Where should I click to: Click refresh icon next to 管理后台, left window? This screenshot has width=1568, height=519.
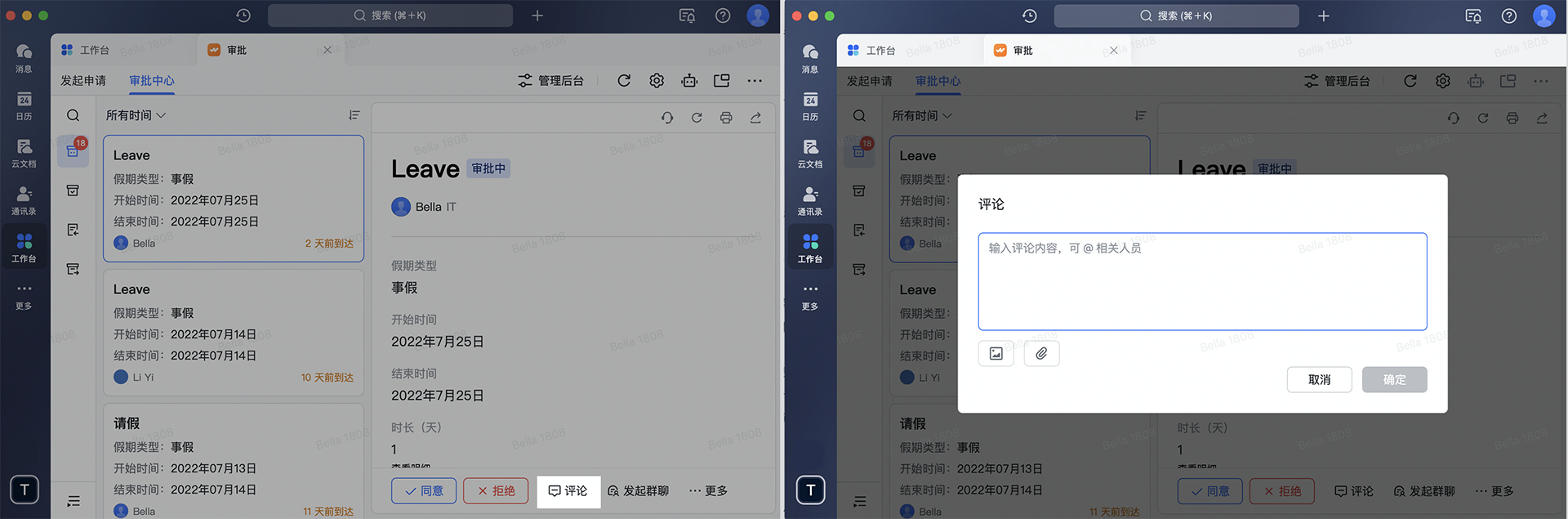point(624,80)
